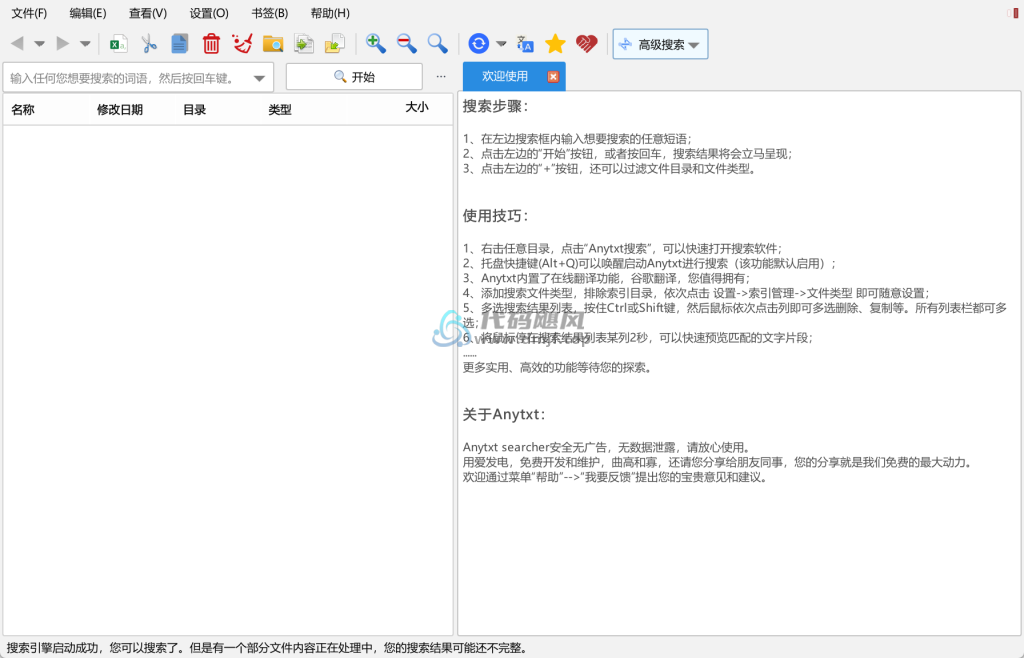The height and width of the screenshot is (658, 1024).
Task: Sort results by 名称 column
Action: [23, 110]
